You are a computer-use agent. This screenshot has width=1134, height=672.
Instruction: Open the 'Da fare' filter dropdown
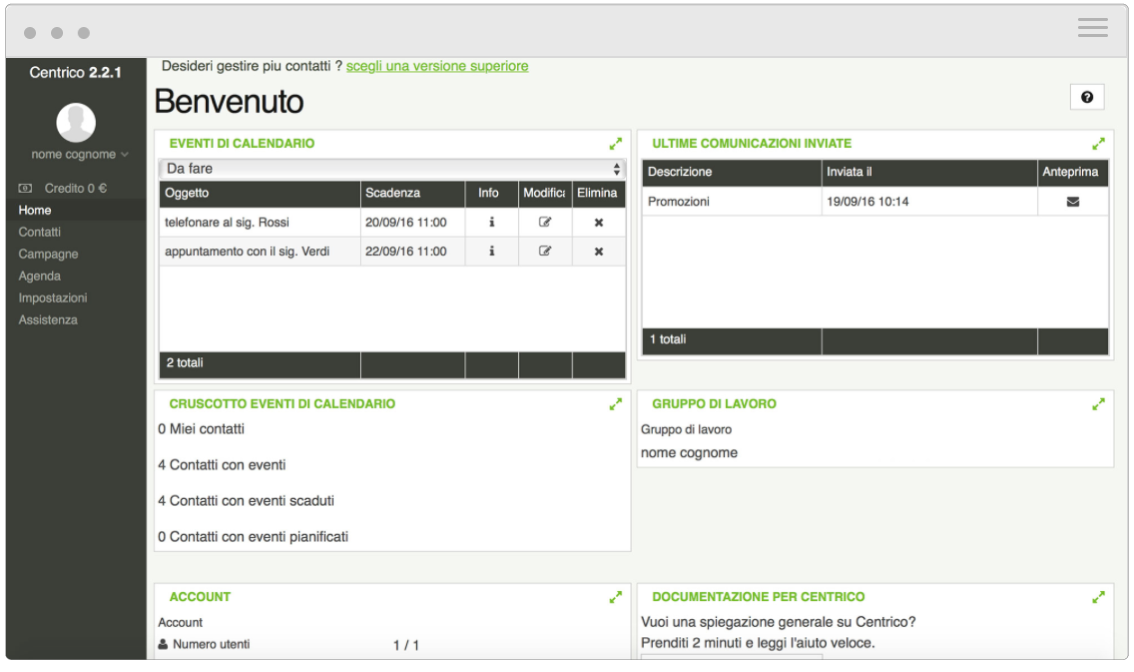[389, 166]
